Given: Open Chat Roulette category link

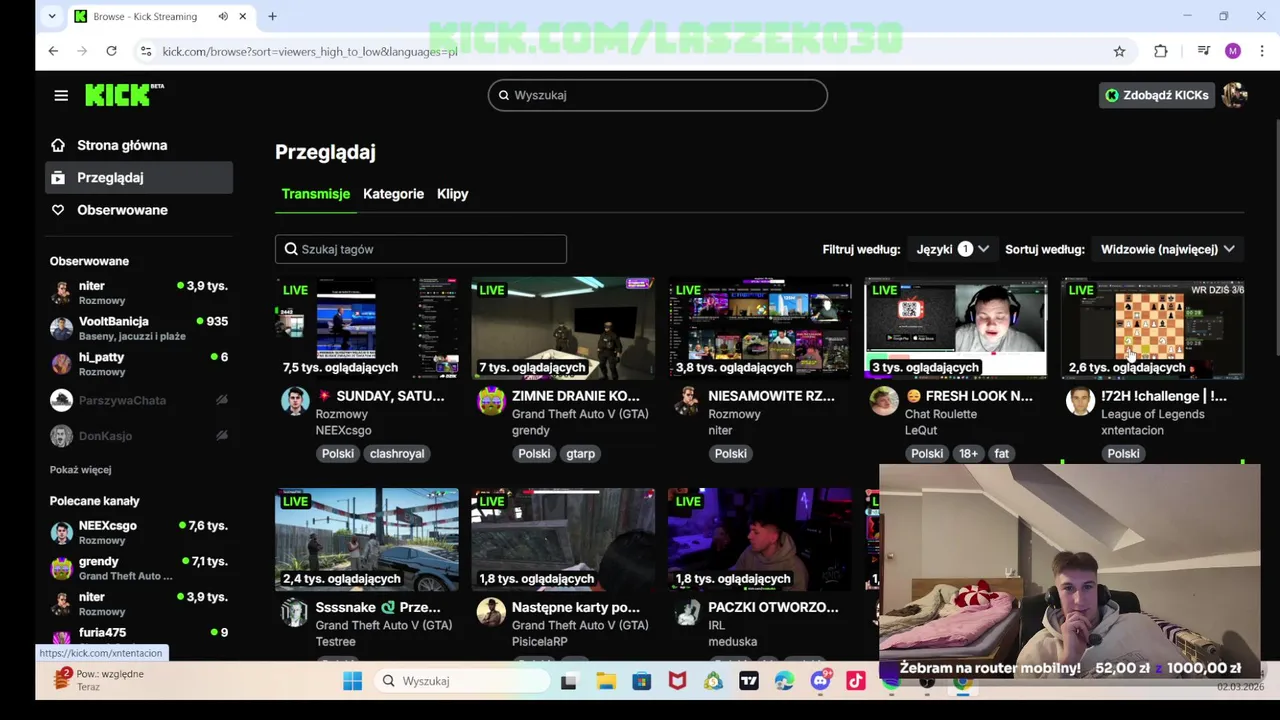Looking at the screenshot, I should pyautogui.click(x=941, y=414).
